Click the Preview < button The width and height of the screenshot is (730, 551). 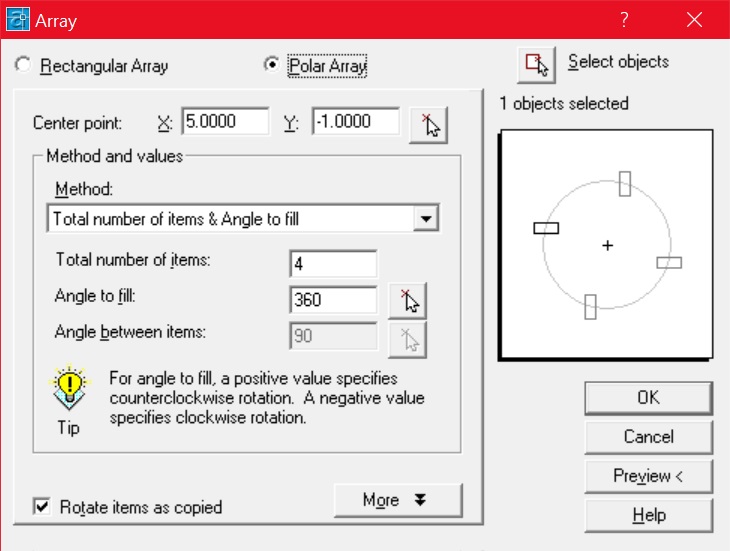(648, 476)
